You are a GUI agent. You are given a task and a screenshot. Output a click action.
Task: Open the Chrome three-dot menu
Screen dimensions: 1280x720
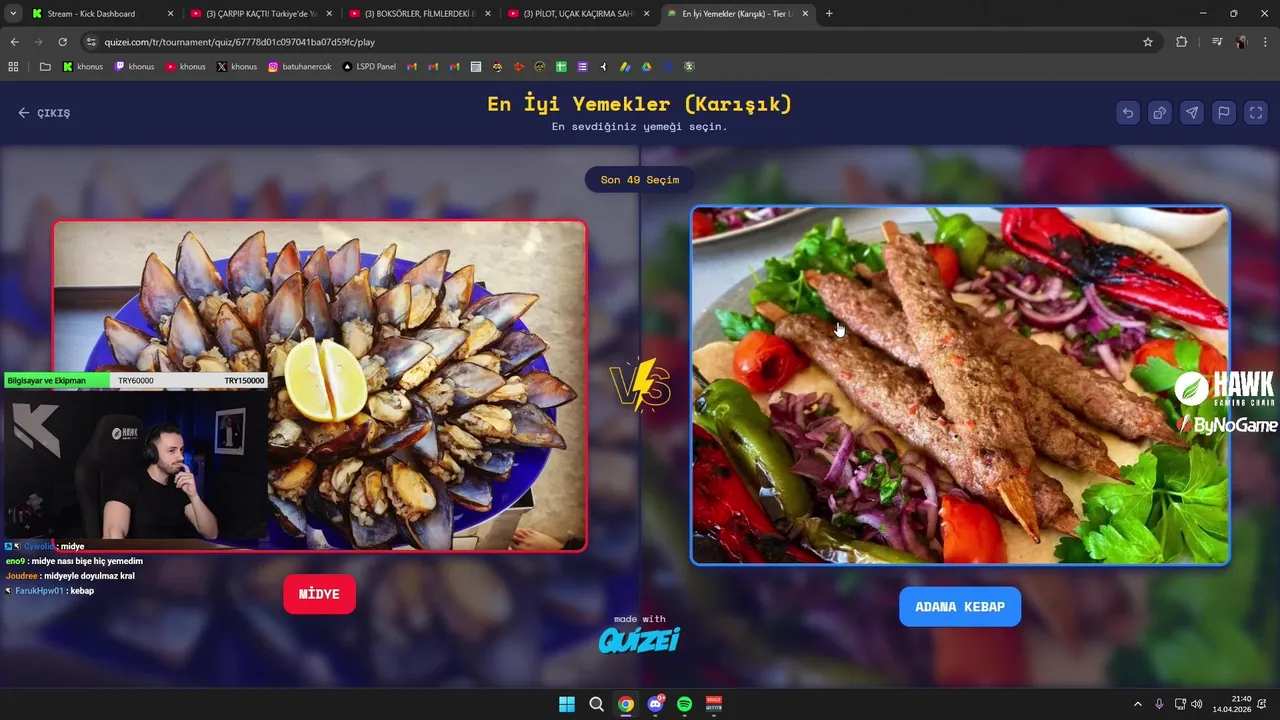[x=1265, y=42]
